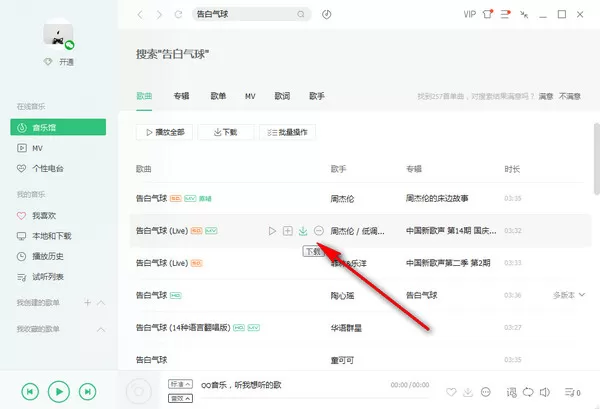Open 个性电台 in sidebar
The width and height of the screenshot is (600, 409).
click(40, 168)
